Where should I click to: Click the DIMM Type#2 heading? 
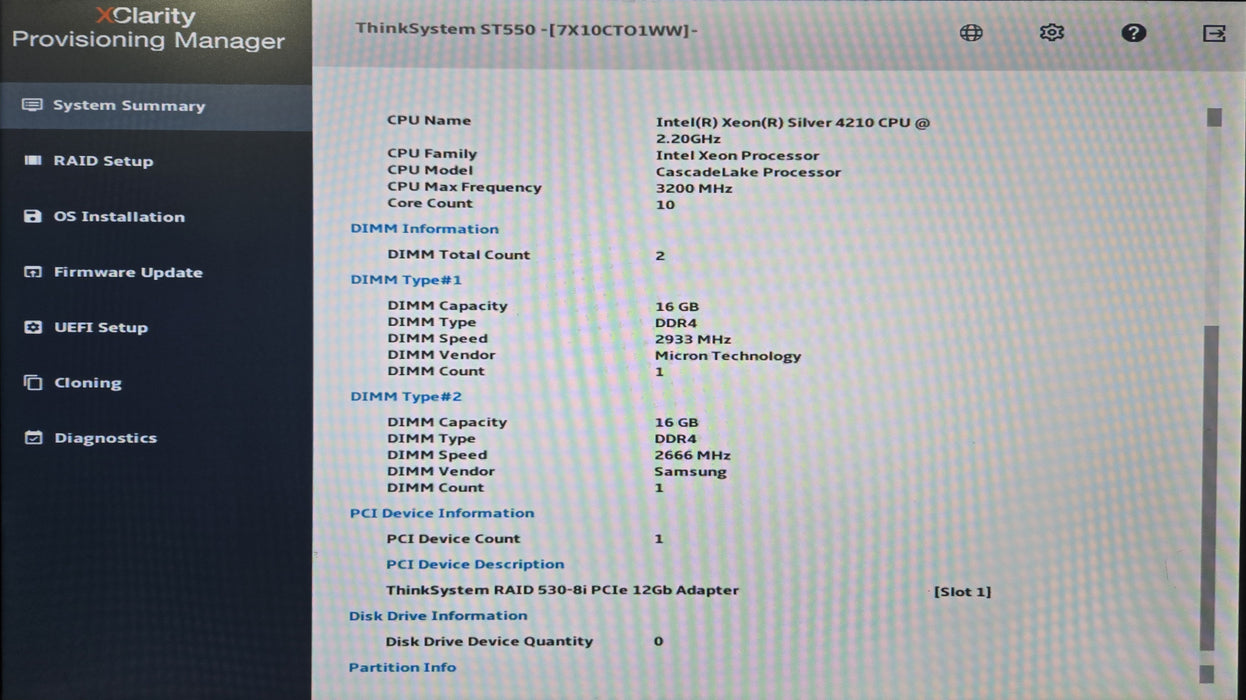(x=406, y=397)
